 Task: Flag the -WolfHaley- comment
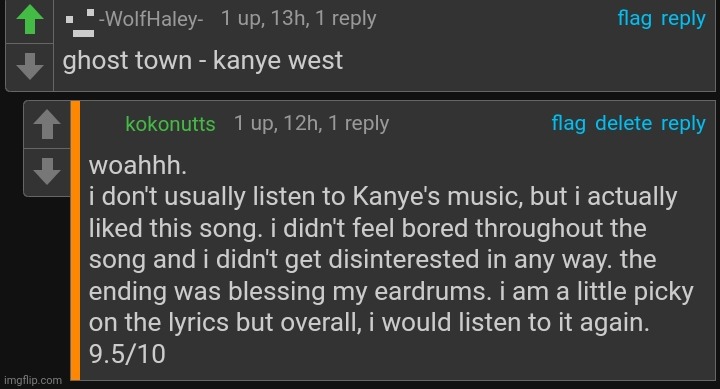coord(635,19)
